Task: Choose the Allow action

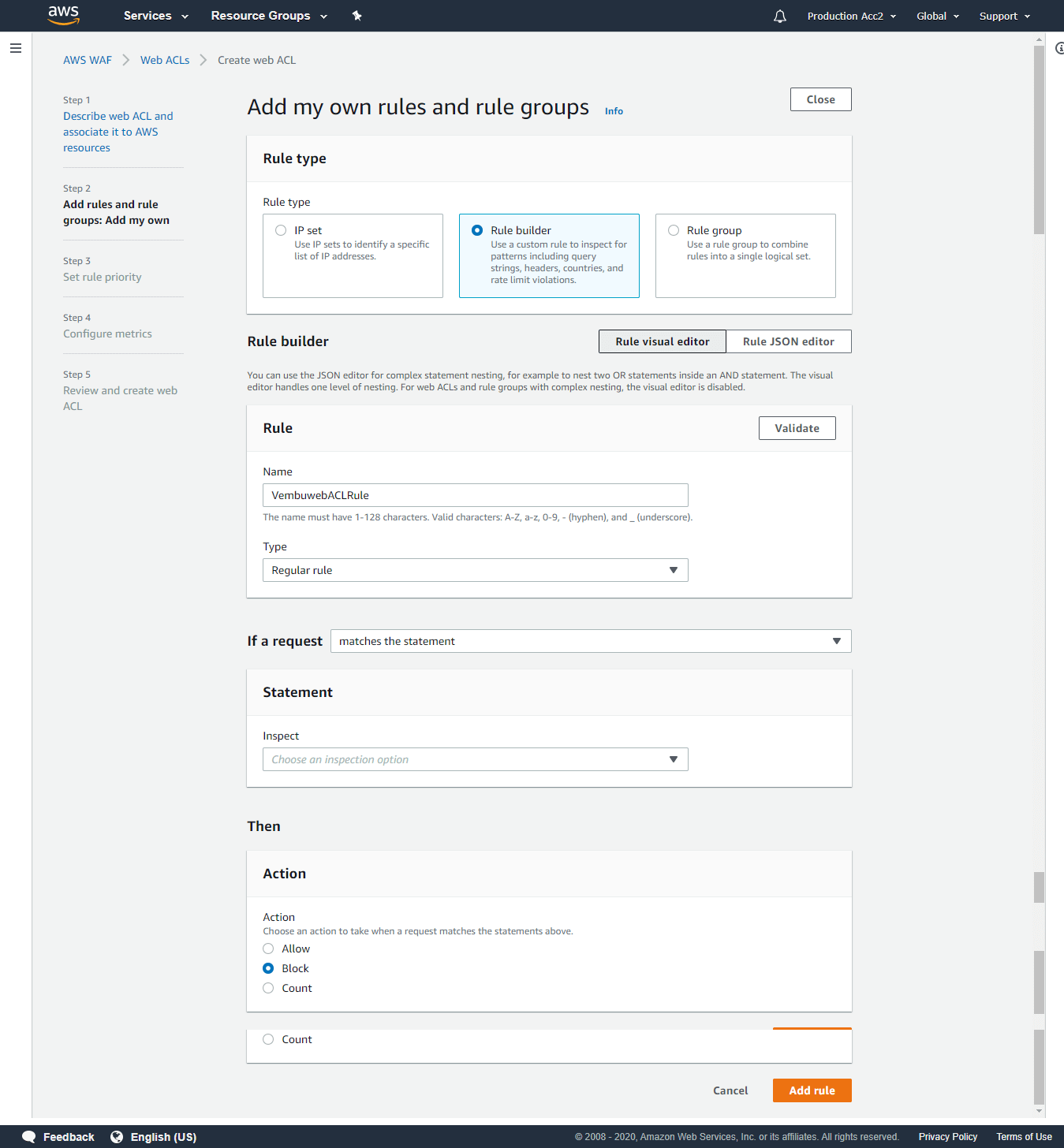Action: [x=268, y=949]
